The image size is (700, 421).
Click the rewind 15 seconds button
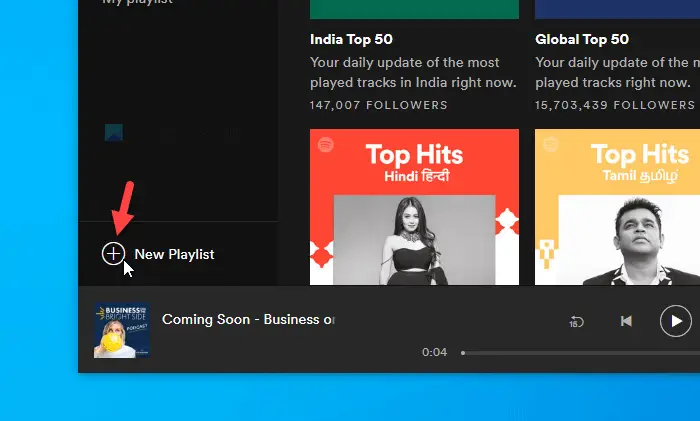click(x=576, y=321)
